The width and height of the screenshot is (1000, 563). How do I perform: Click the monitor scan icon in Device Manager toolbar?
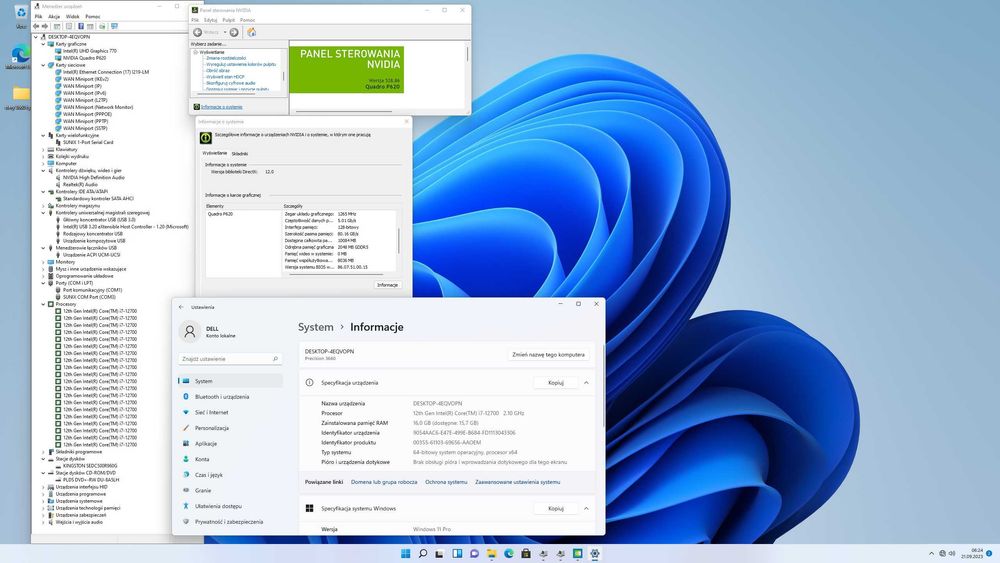(114, 26)
